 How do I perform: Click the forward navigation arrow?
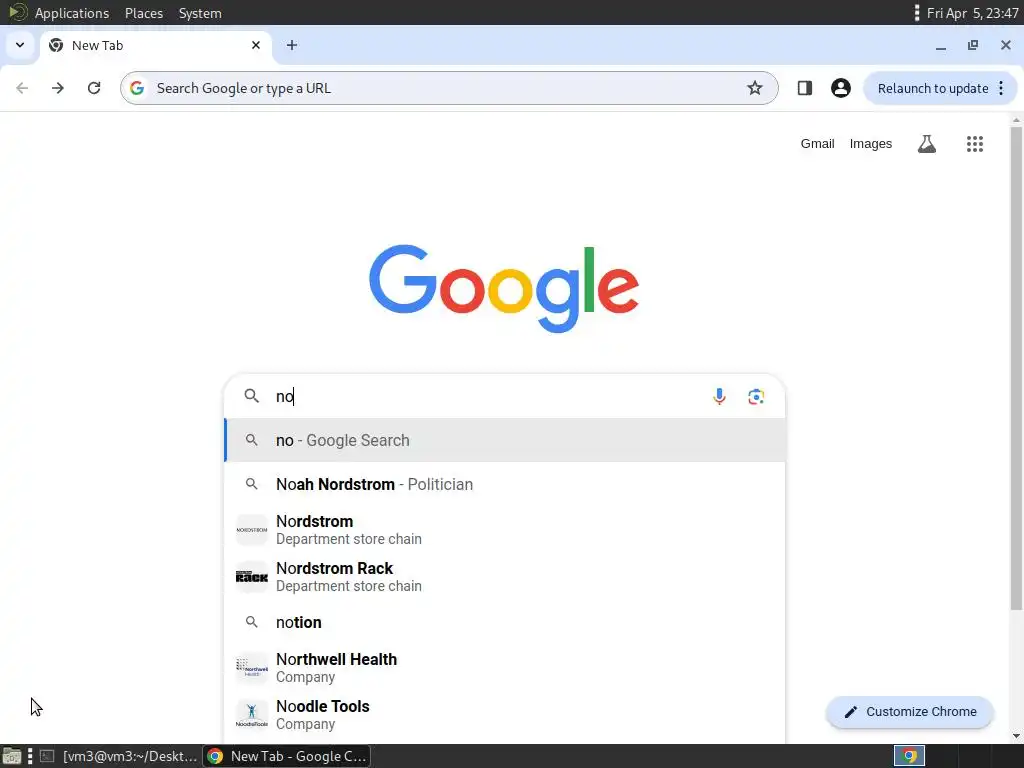[57, 88]
